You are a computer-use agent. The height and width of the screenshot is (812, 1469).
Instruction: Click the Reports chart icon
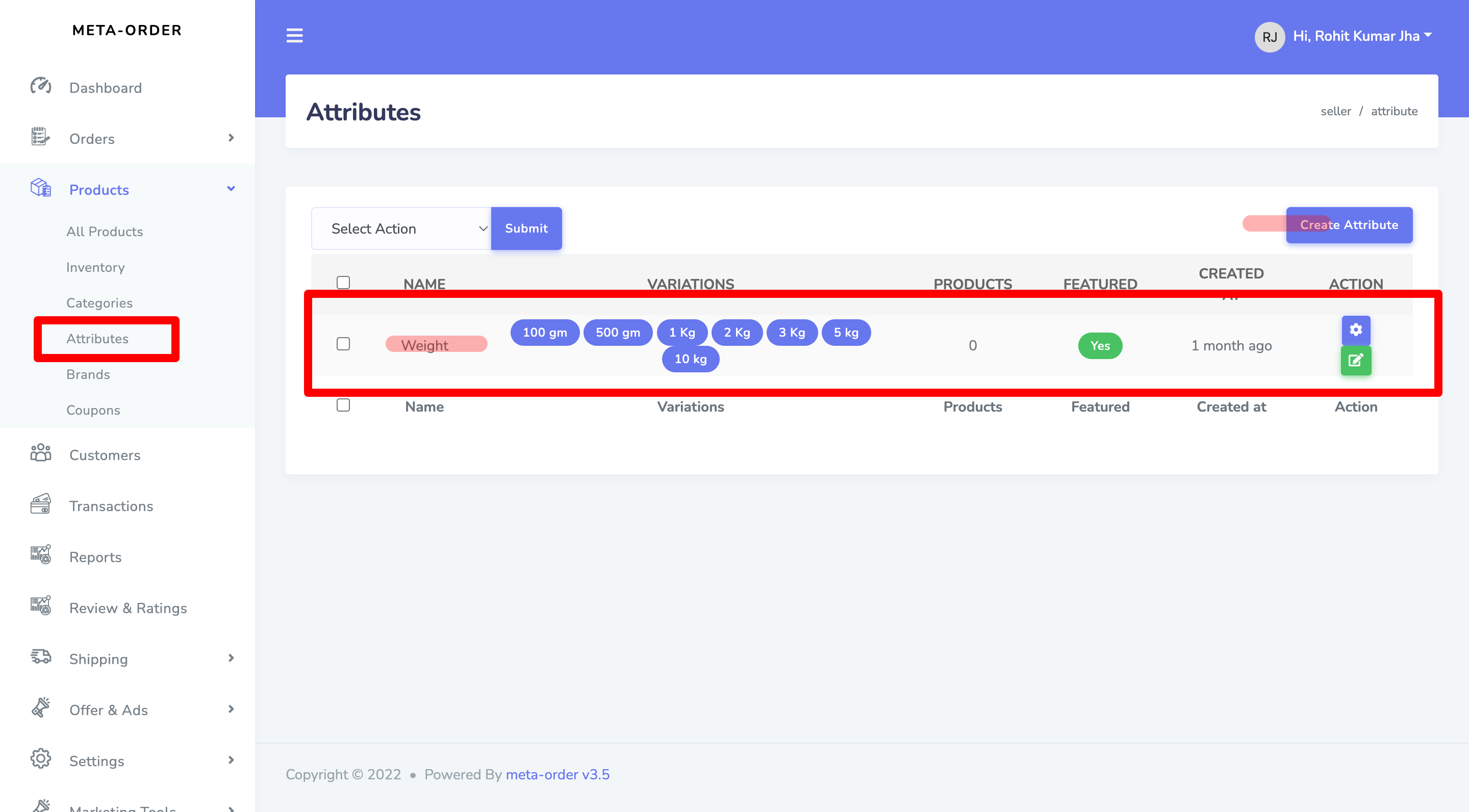[40, 555]
